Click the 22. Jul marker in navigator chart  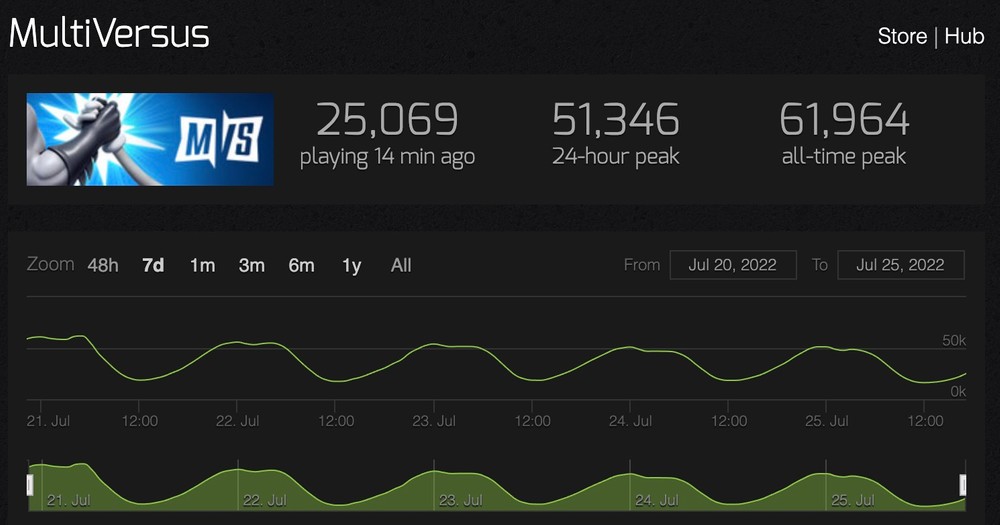265,500
